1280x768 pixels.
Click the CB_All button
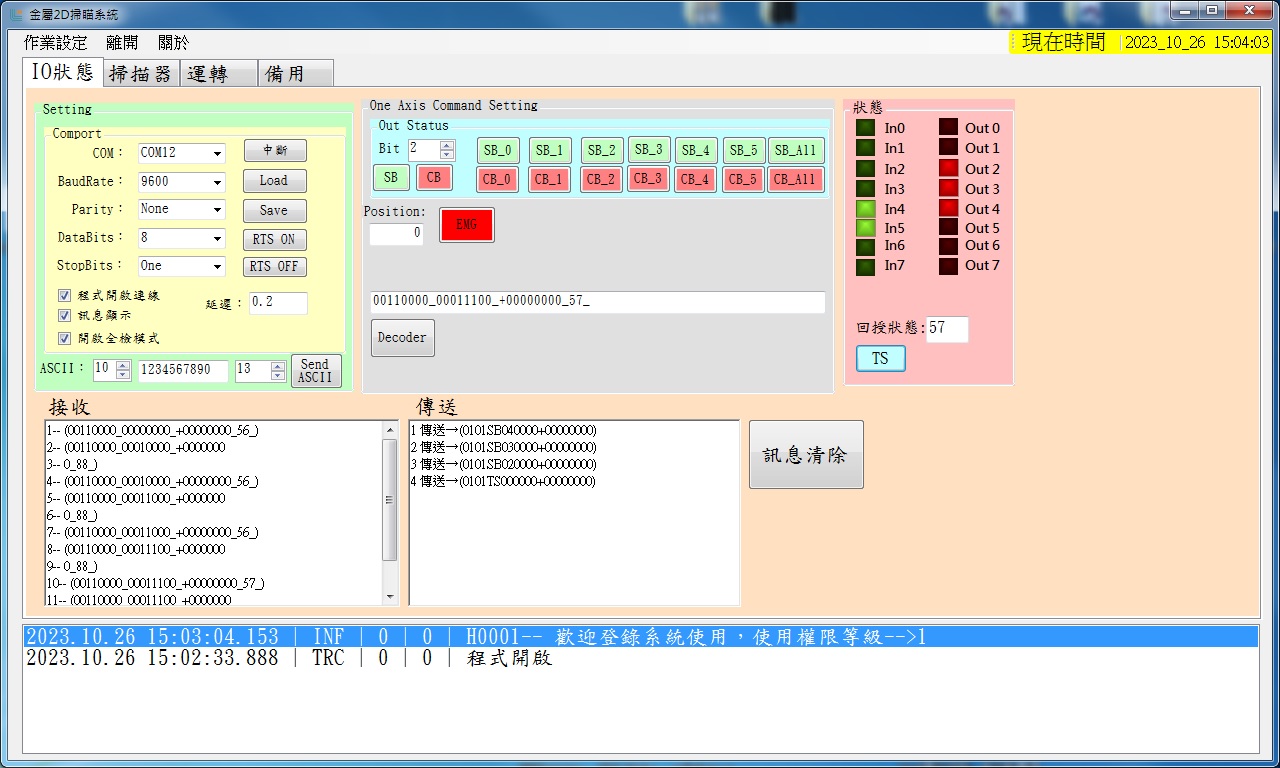[x=796, y=180]
